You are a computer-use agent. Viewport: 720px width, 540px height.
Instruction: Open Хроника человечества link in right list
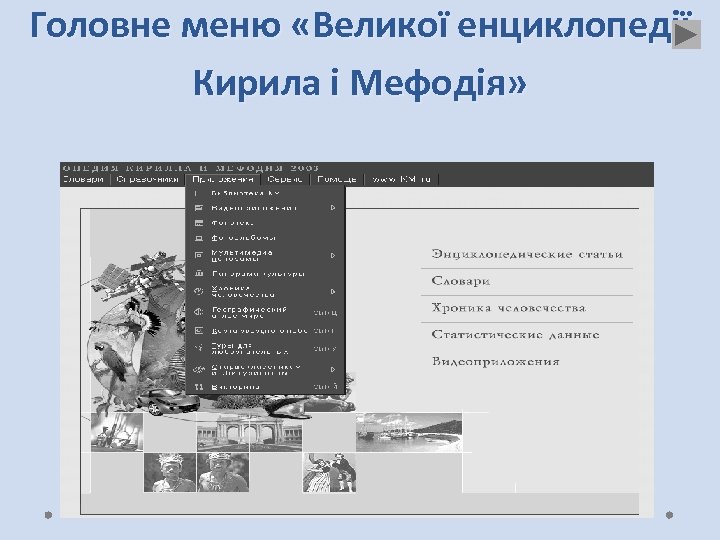(x=509, y=308)
